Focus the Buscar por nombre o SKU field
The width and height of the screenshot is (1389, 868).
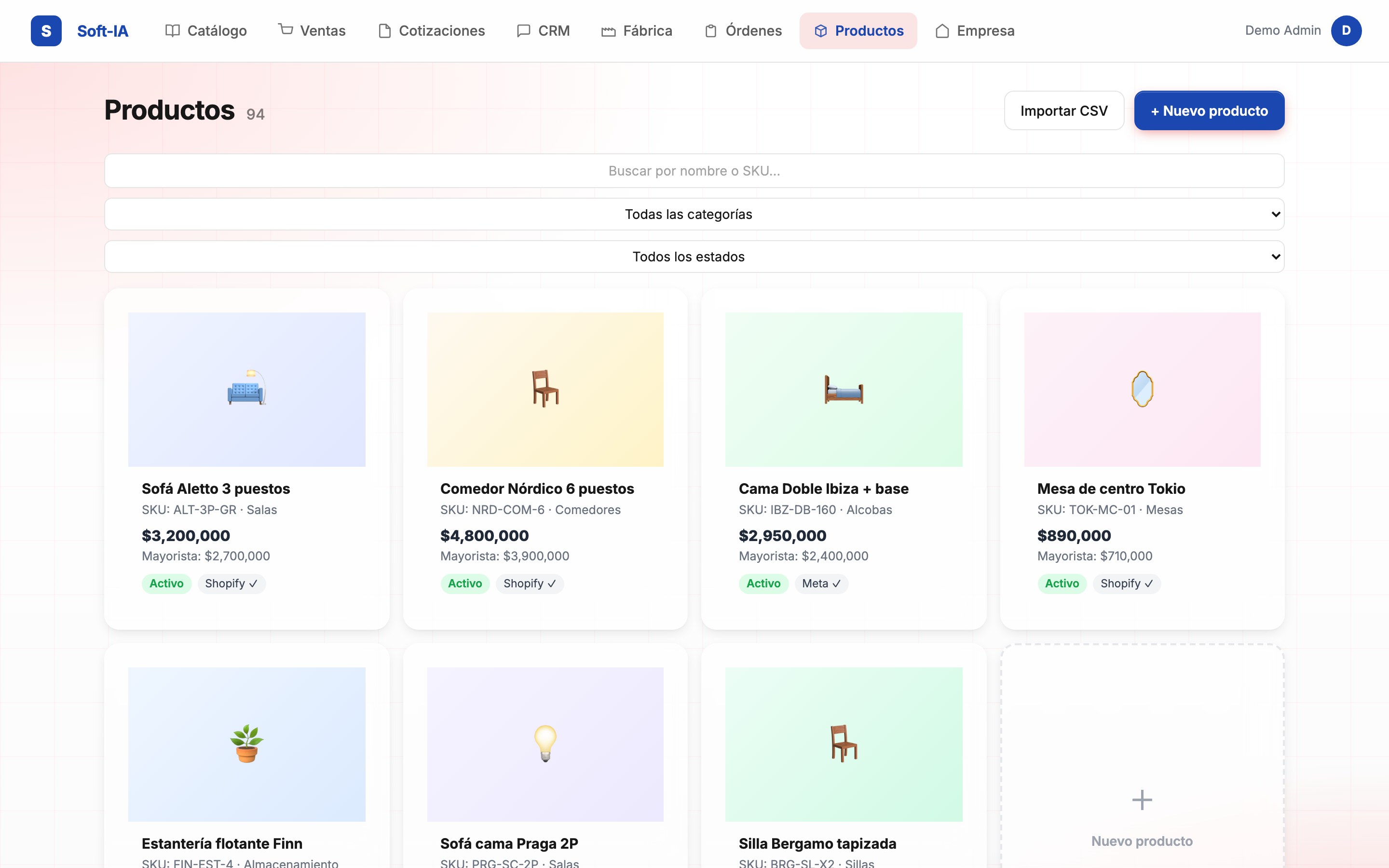694,171
